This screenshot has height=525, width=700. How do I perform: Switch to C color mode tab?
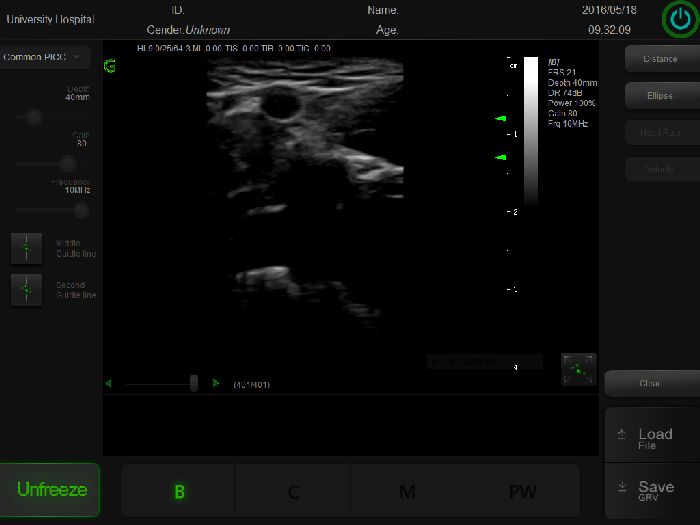293,491
